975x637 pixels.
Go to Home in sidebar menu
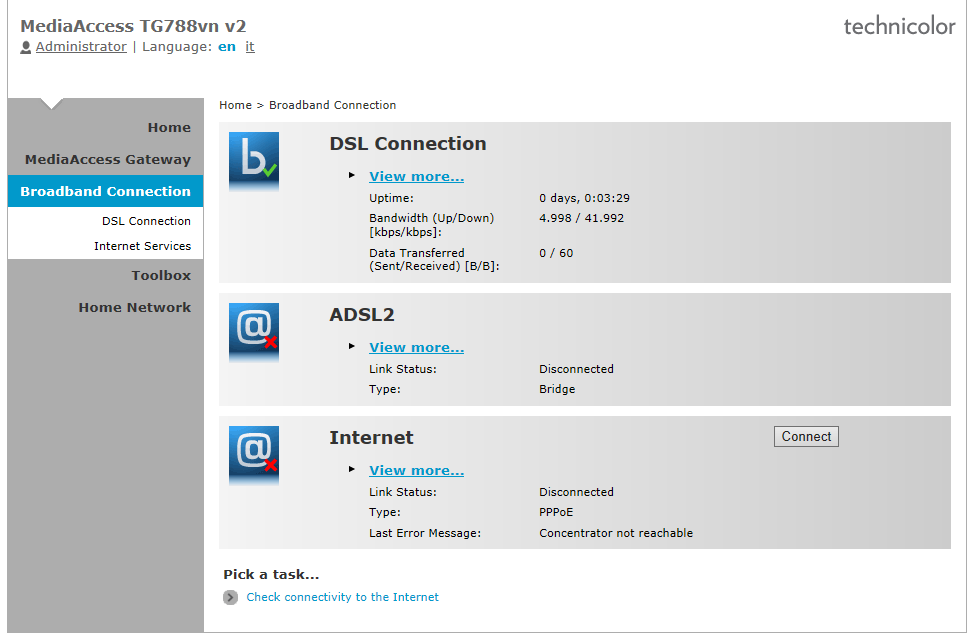coord(169,128)
